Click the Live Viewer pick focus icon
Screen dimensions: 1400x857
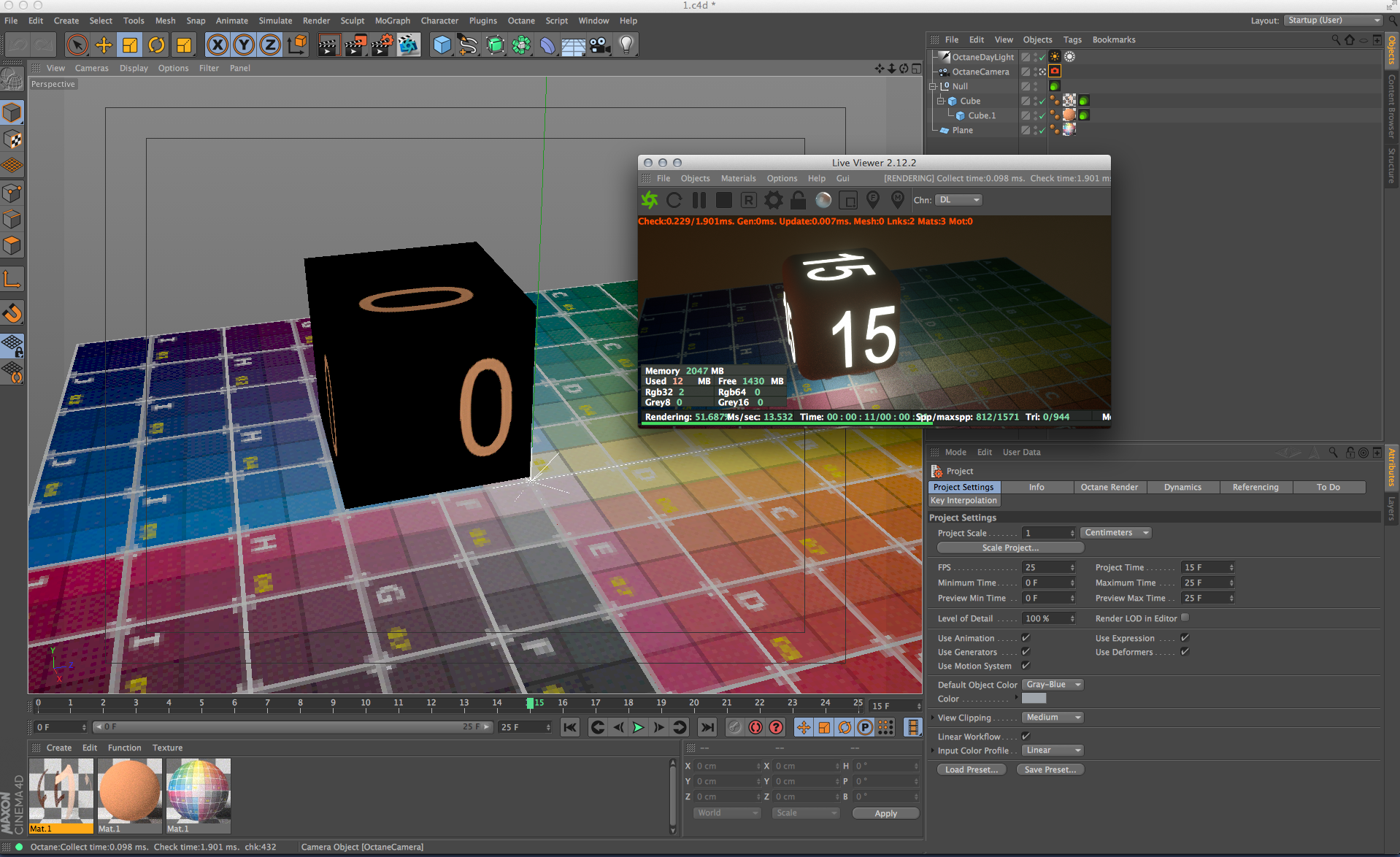pyautogui.click(x=872, y=200)
